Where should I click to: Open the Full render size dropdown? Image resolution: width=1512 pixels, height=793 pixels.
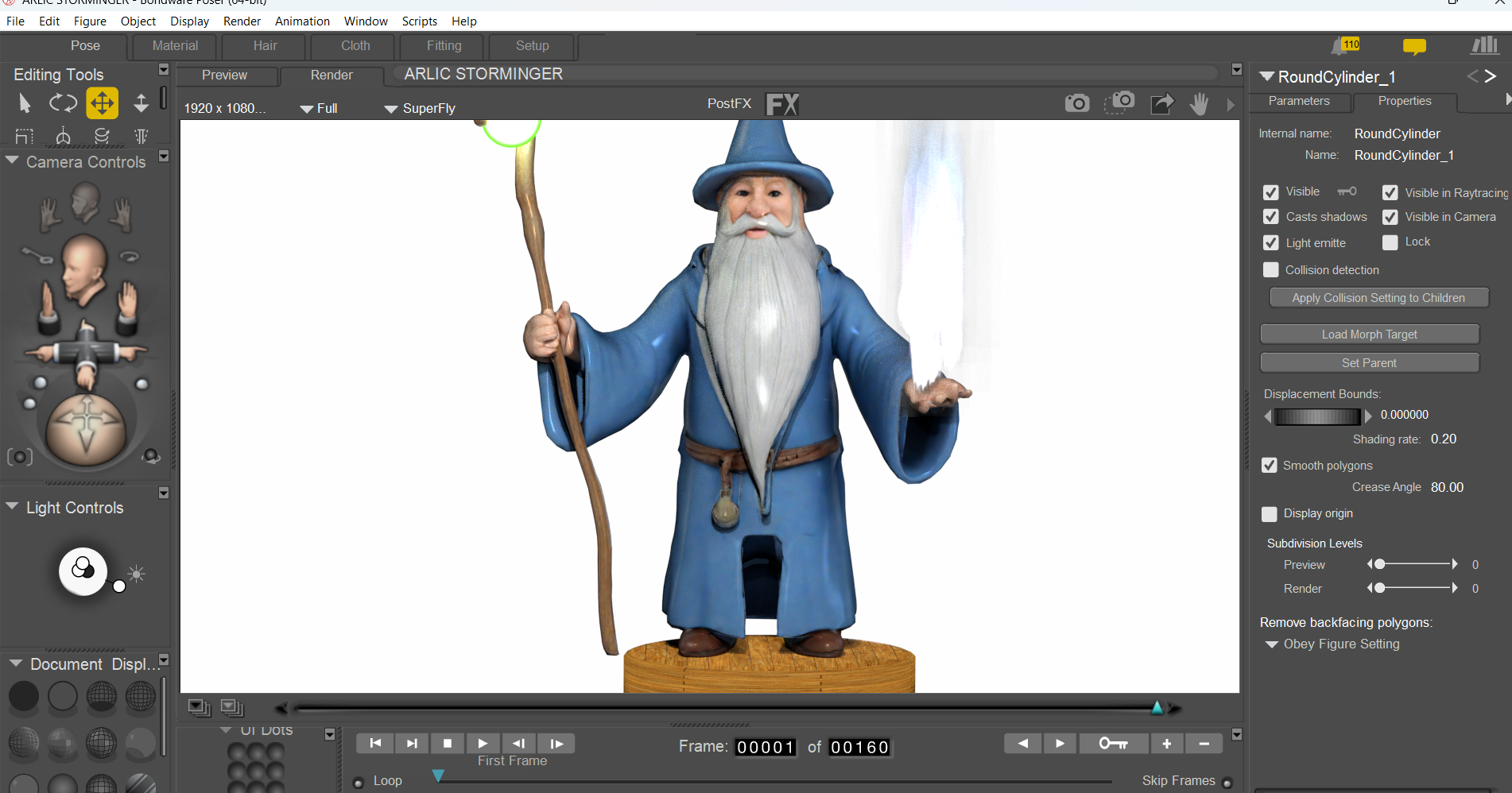[319, 109]
